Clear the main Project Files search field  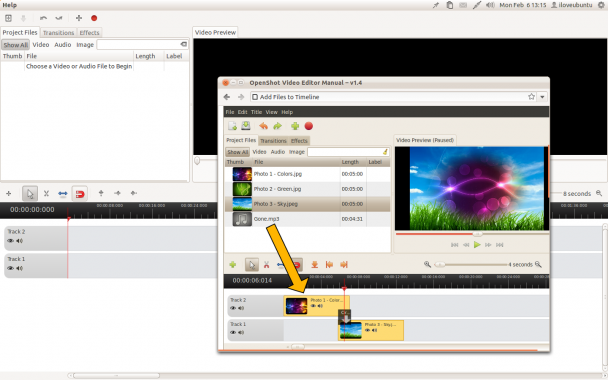click(184, 44)
